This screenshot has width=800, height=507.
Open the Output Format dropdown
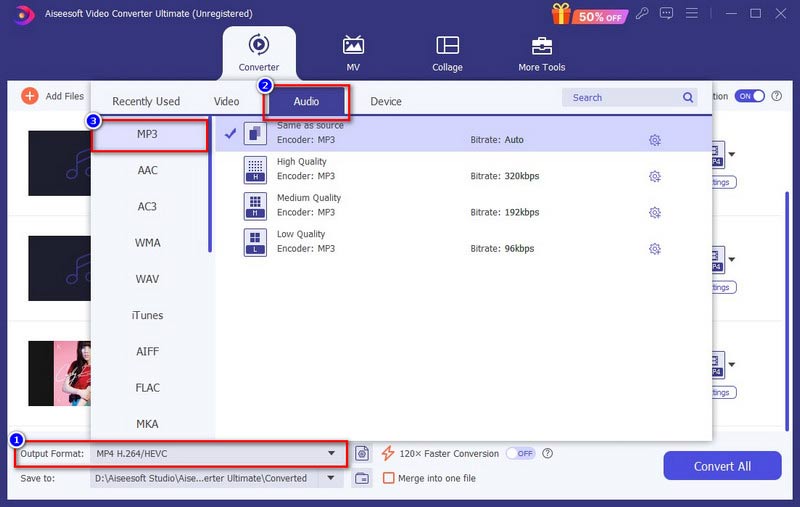pos(216,453)
